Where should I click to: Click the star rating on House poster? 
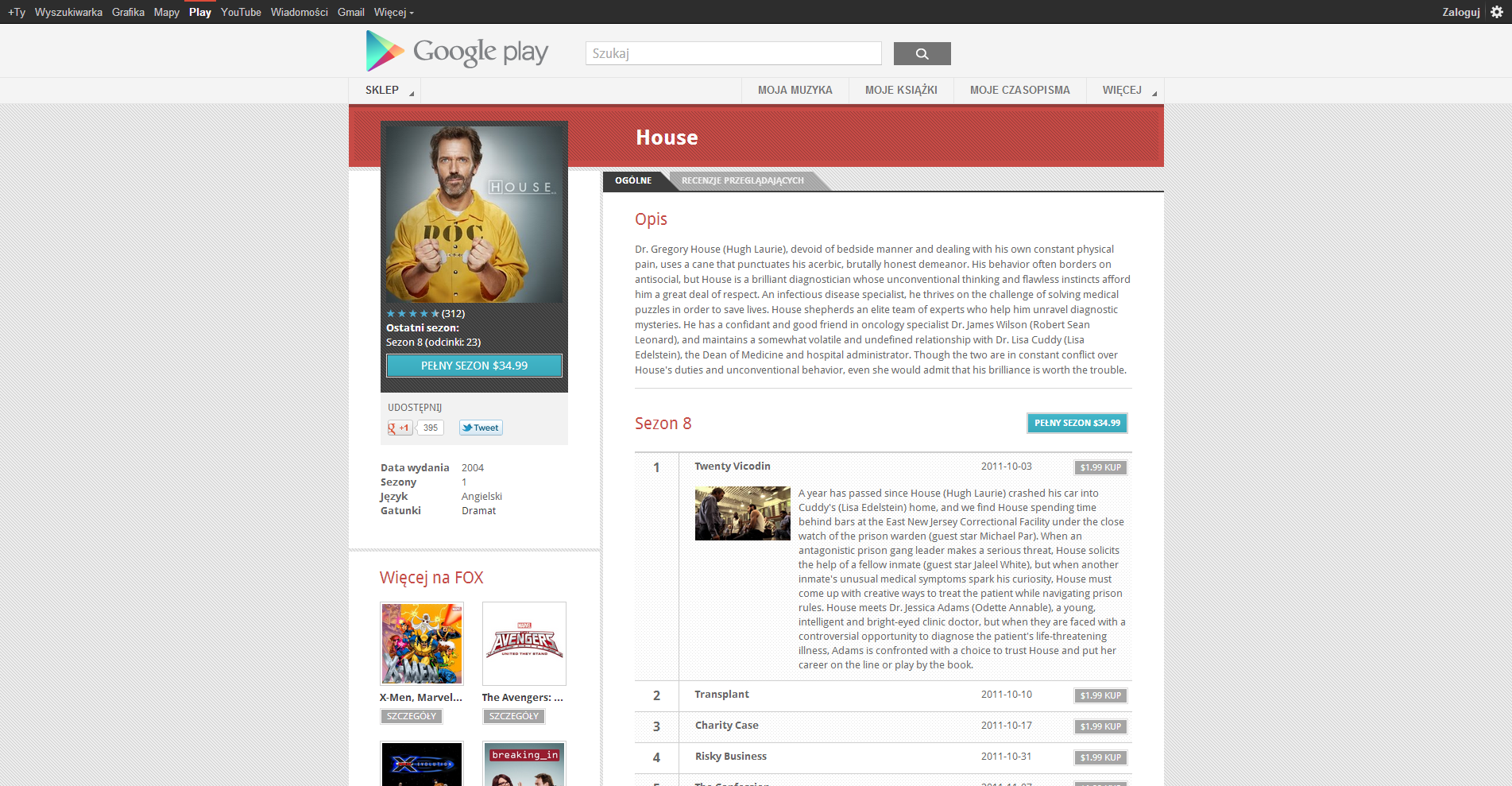pyautogui.click(x=412, y=314)
